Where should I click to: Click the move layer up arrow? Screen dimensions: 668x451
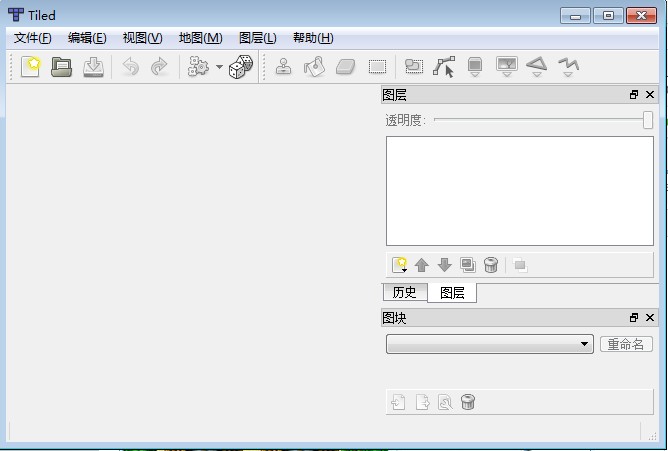[422, 265]
